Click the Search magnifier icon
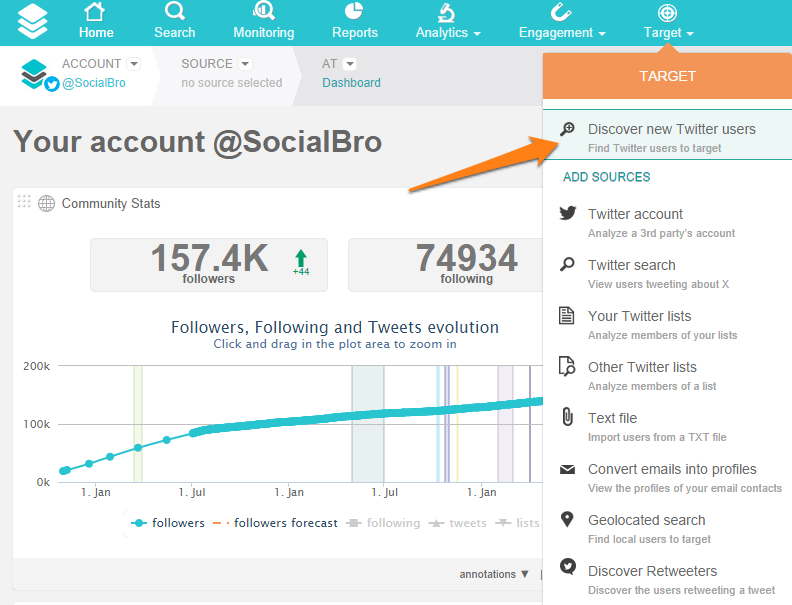The width and height of the screenshot is (792, 605). [x=175, y=11]
